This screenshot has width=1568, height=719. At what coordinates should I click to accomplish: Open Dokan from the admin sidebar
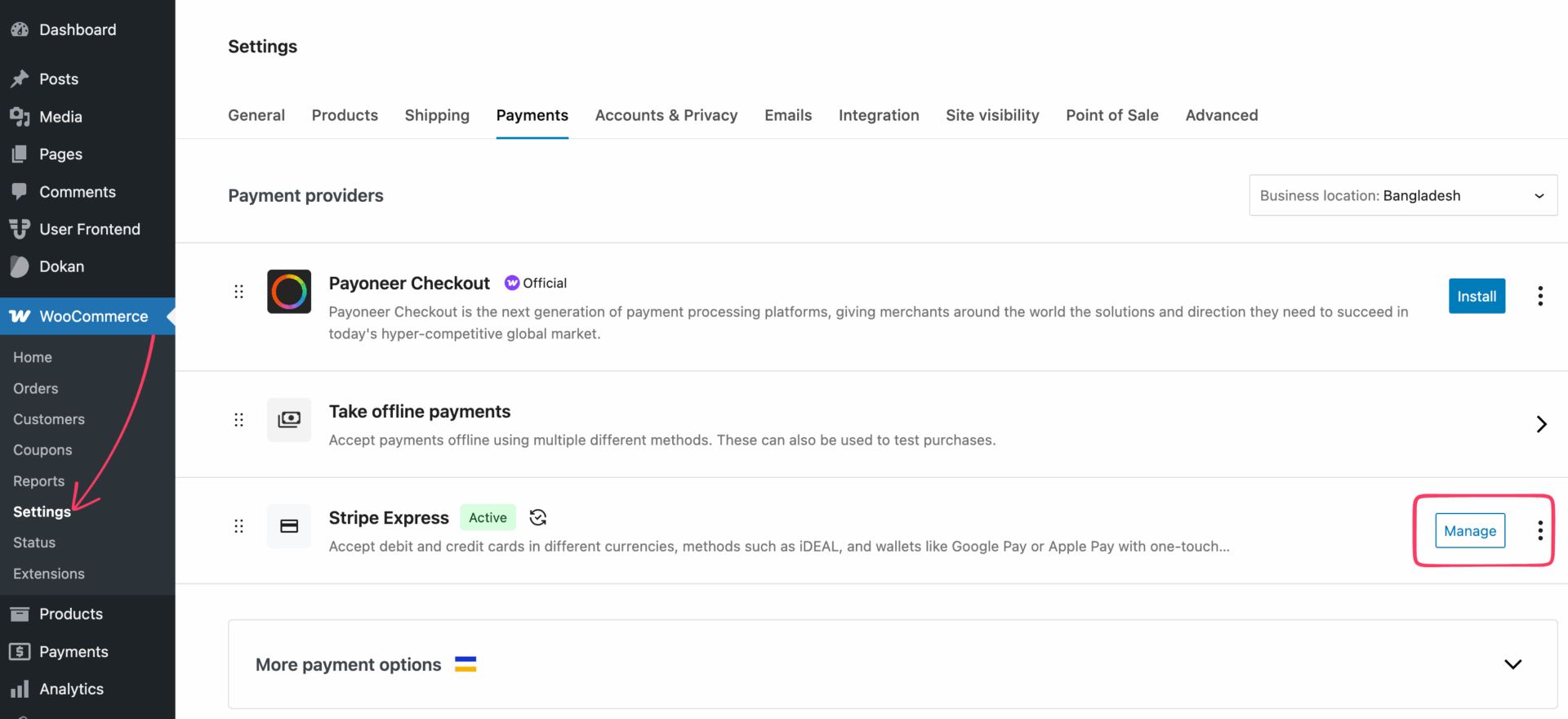click(61, 266)
